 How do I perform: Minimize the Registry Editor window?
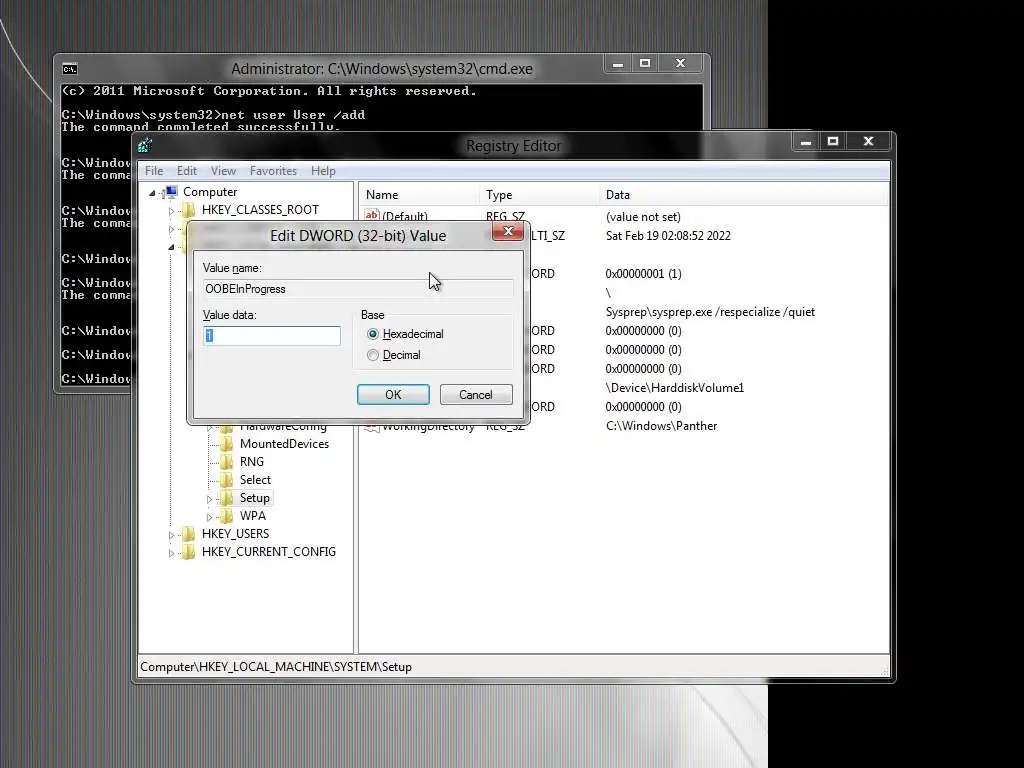pyautogui.click(x=806, y=142)
